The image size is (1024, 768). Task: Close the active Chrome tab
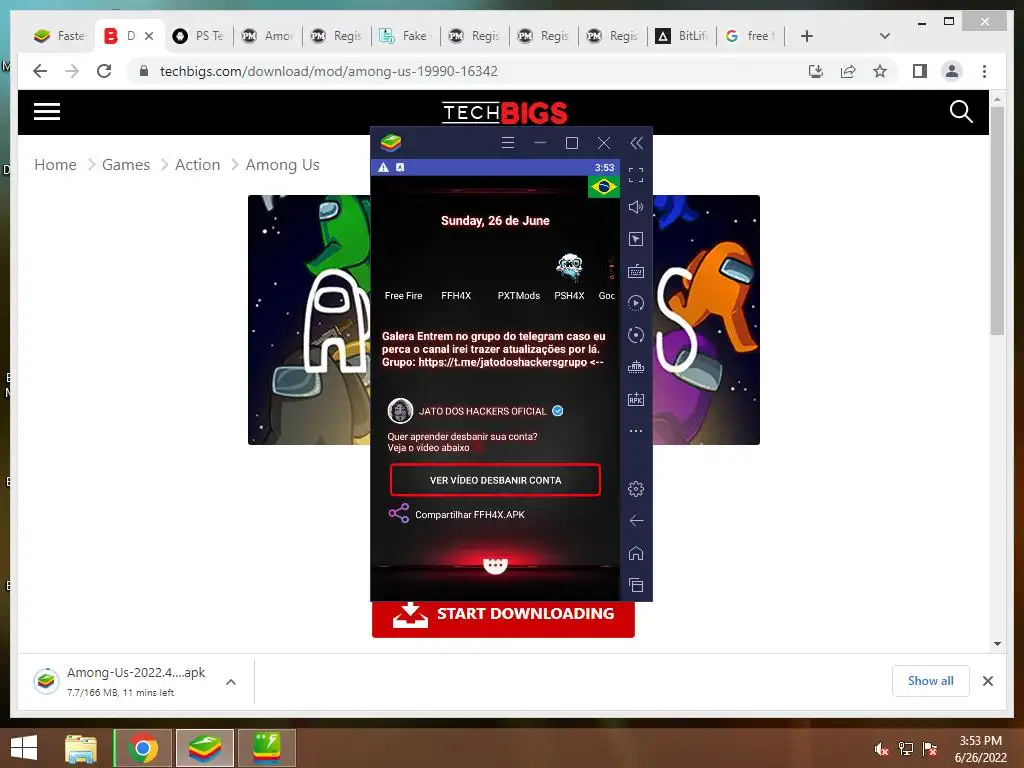149,36
